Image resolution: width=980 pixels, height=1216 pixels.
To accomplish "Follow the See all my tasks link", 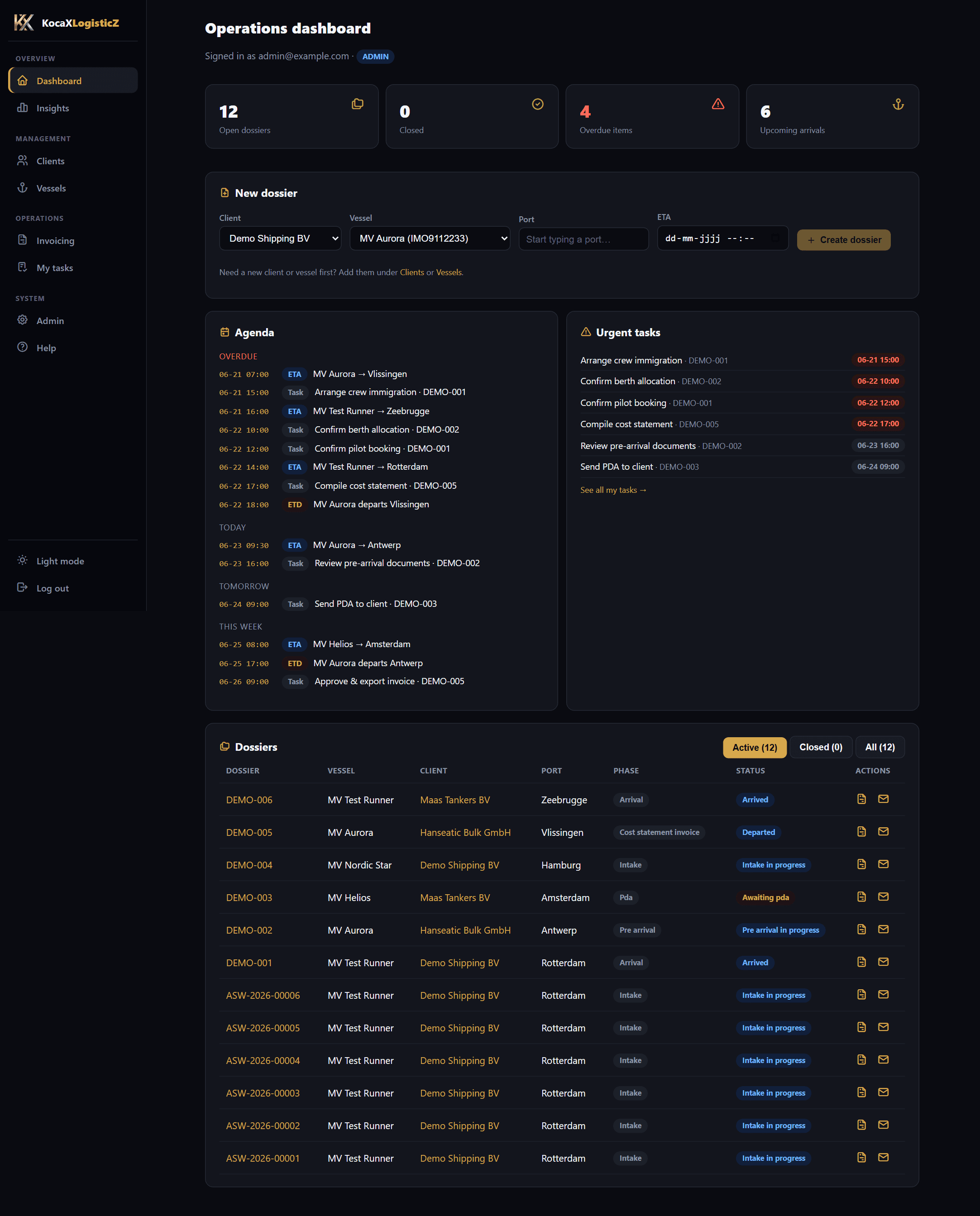I will coord(614,490).
